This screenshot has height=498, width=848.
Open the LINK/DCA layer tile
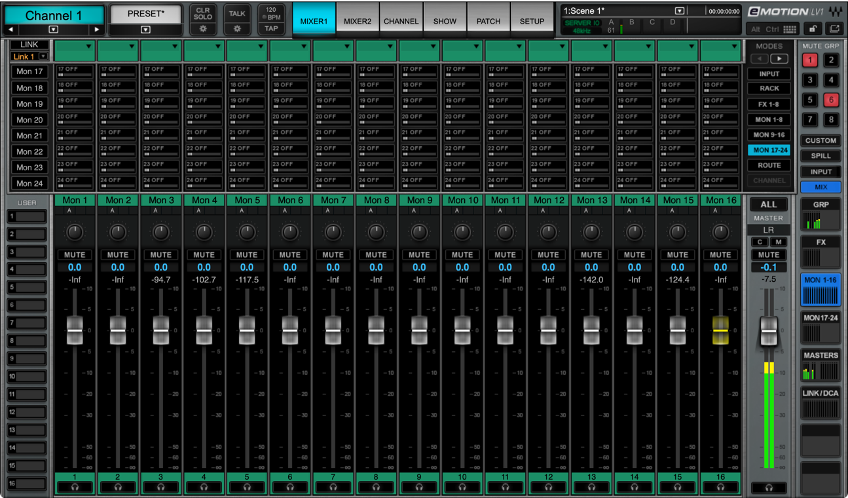point(820,403)
